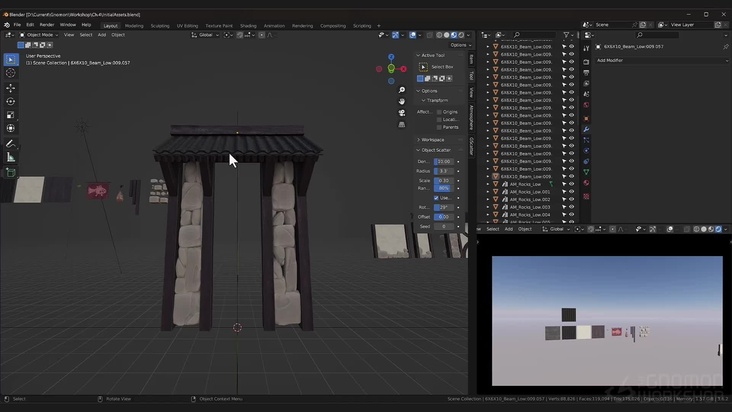Choose the Move tool
The height and width of the screenshot is (412, 732).
(11, 88)
